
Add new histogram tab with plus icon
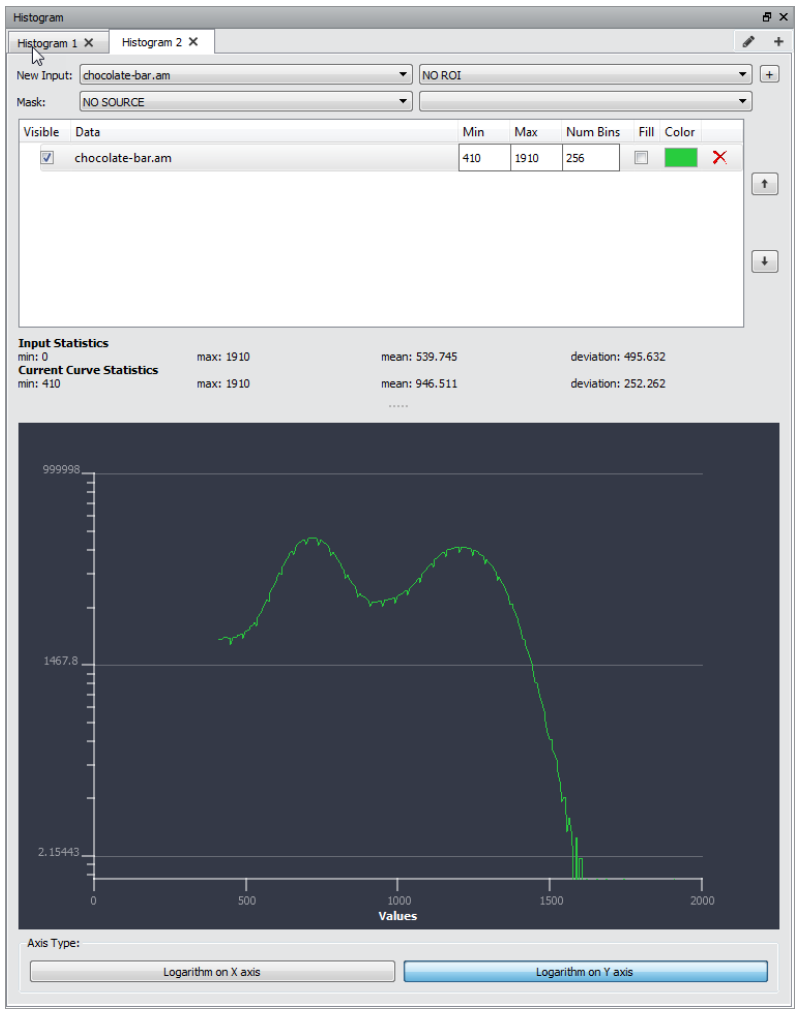pyautogui.click(x=778, y=41)
